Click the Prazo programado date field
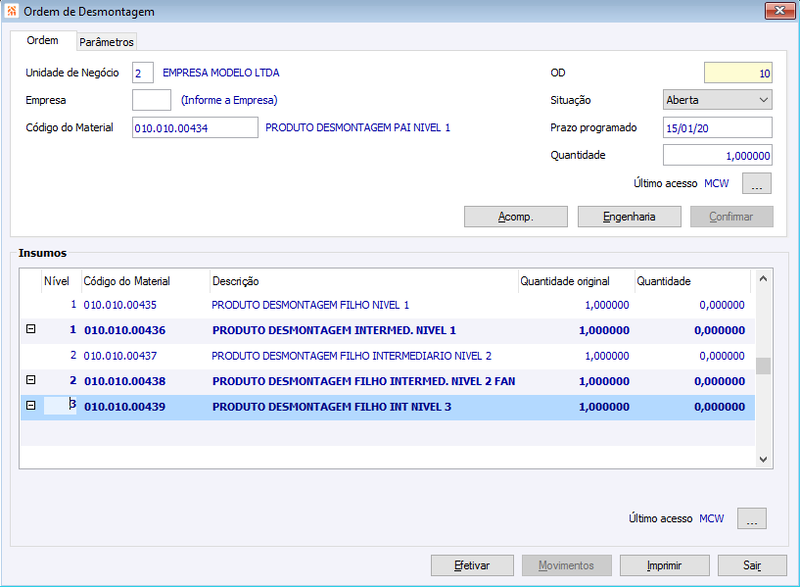This screenshot has height=587, width=800. pos(717,127)
